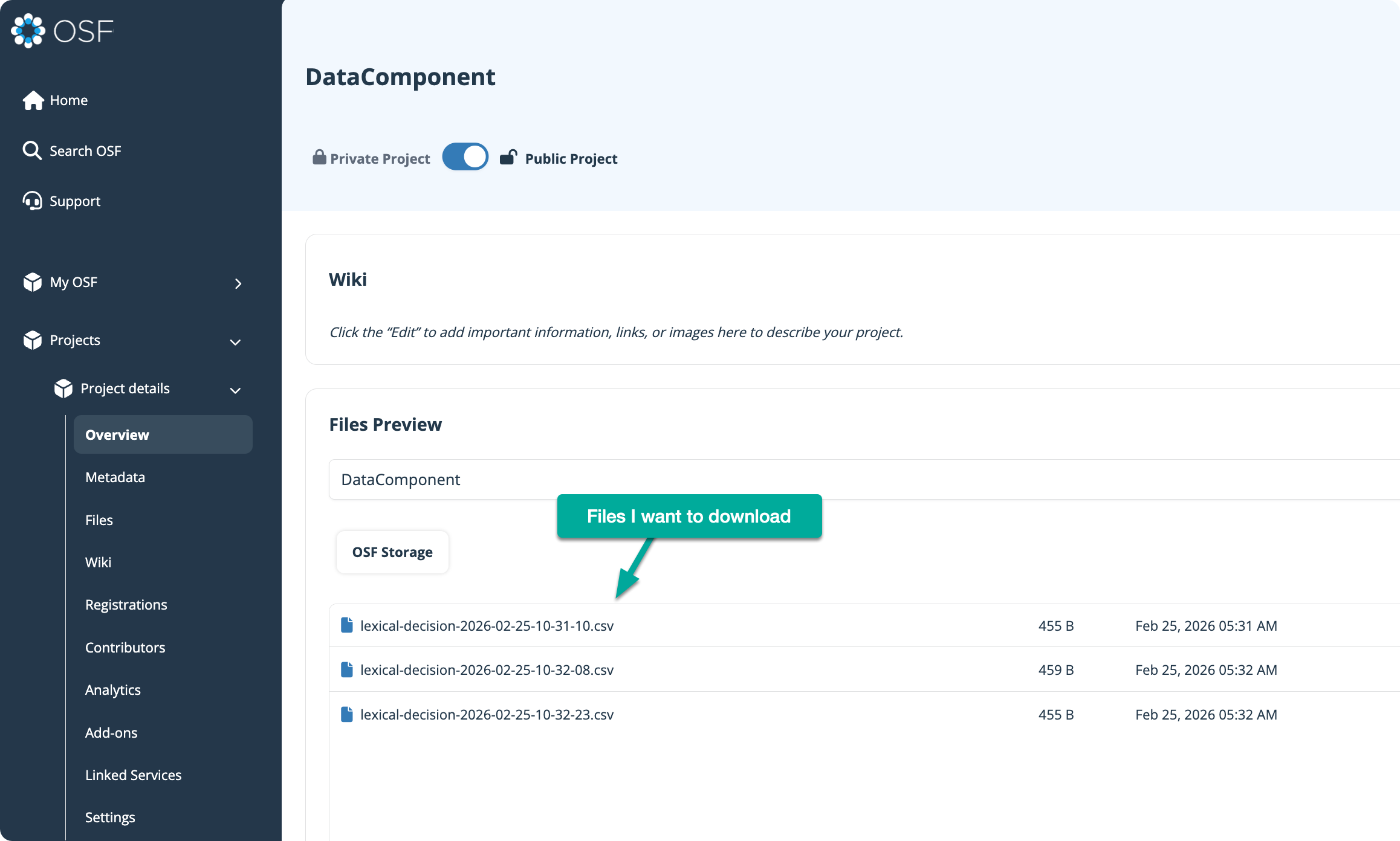This screenshot has height=841, width=1400.
Task: Open Search OSF via the magnifier icon
Action: (x=32, y=150)
